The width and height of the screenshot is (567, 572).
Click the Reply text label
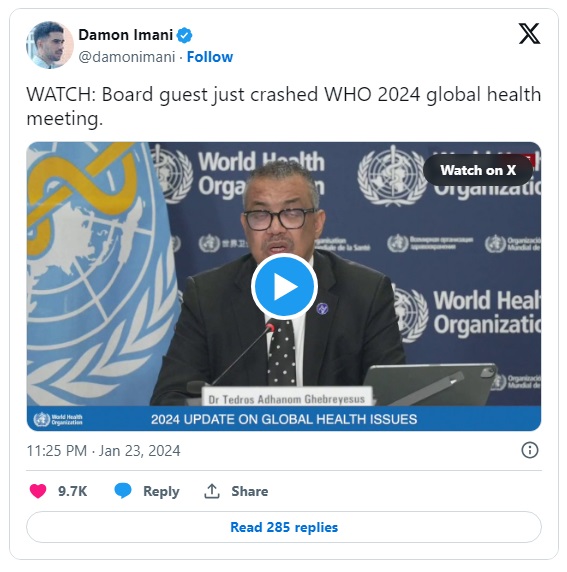coord(161,491)
